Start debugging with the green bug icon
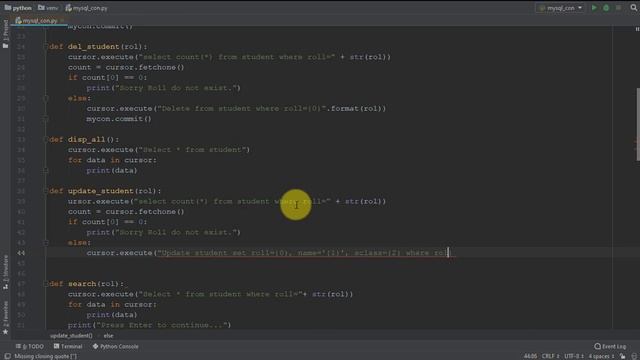 (606, 8)
